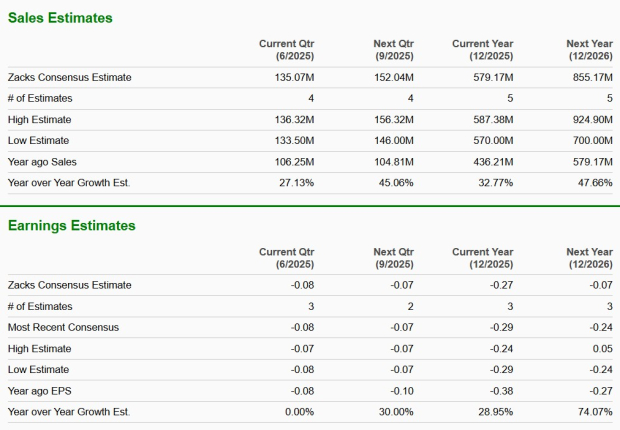Select Next Year column header in Sales table

click(588, 50)
